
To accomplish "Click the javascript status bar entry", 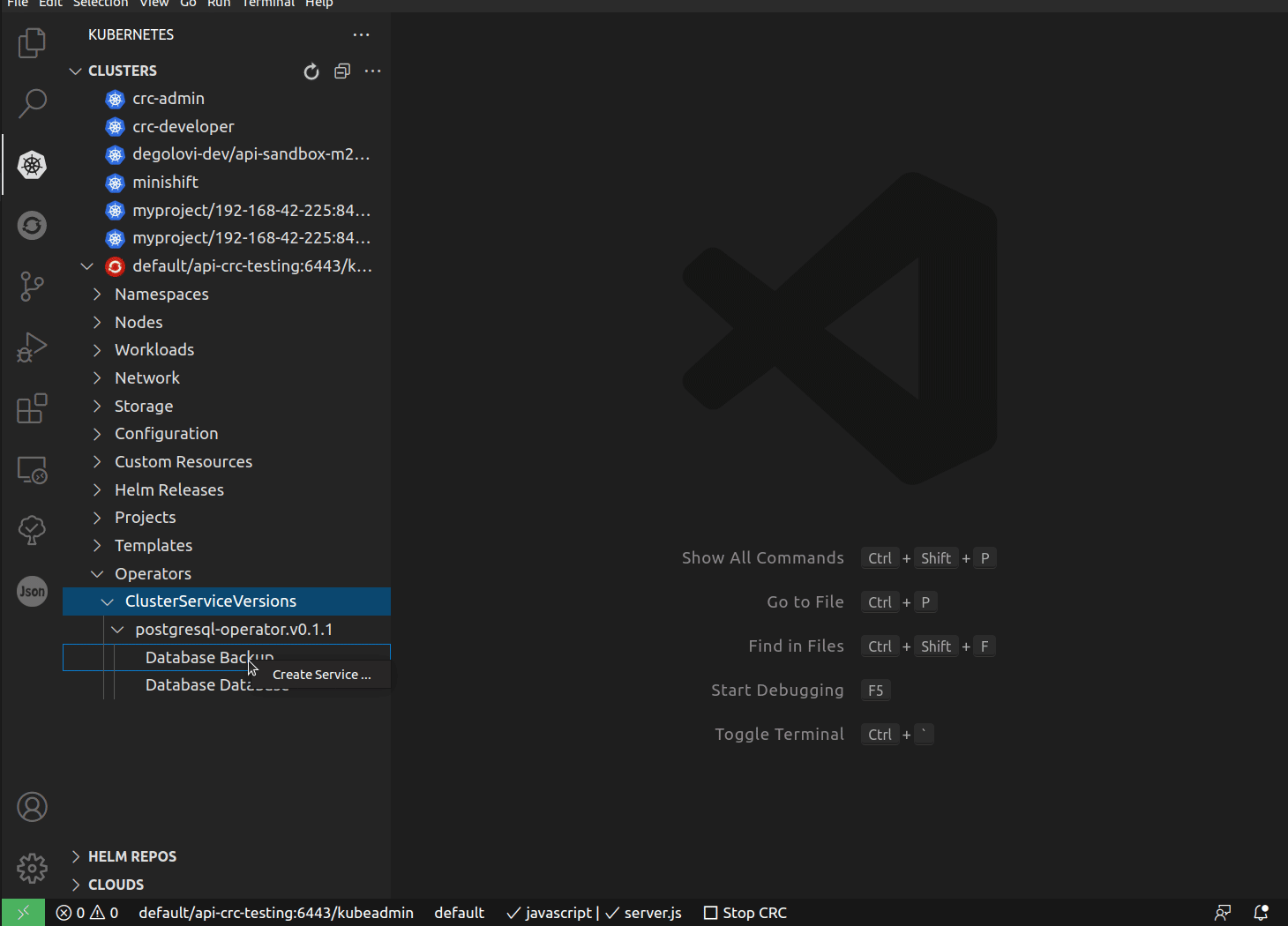I will click(550, 913).
